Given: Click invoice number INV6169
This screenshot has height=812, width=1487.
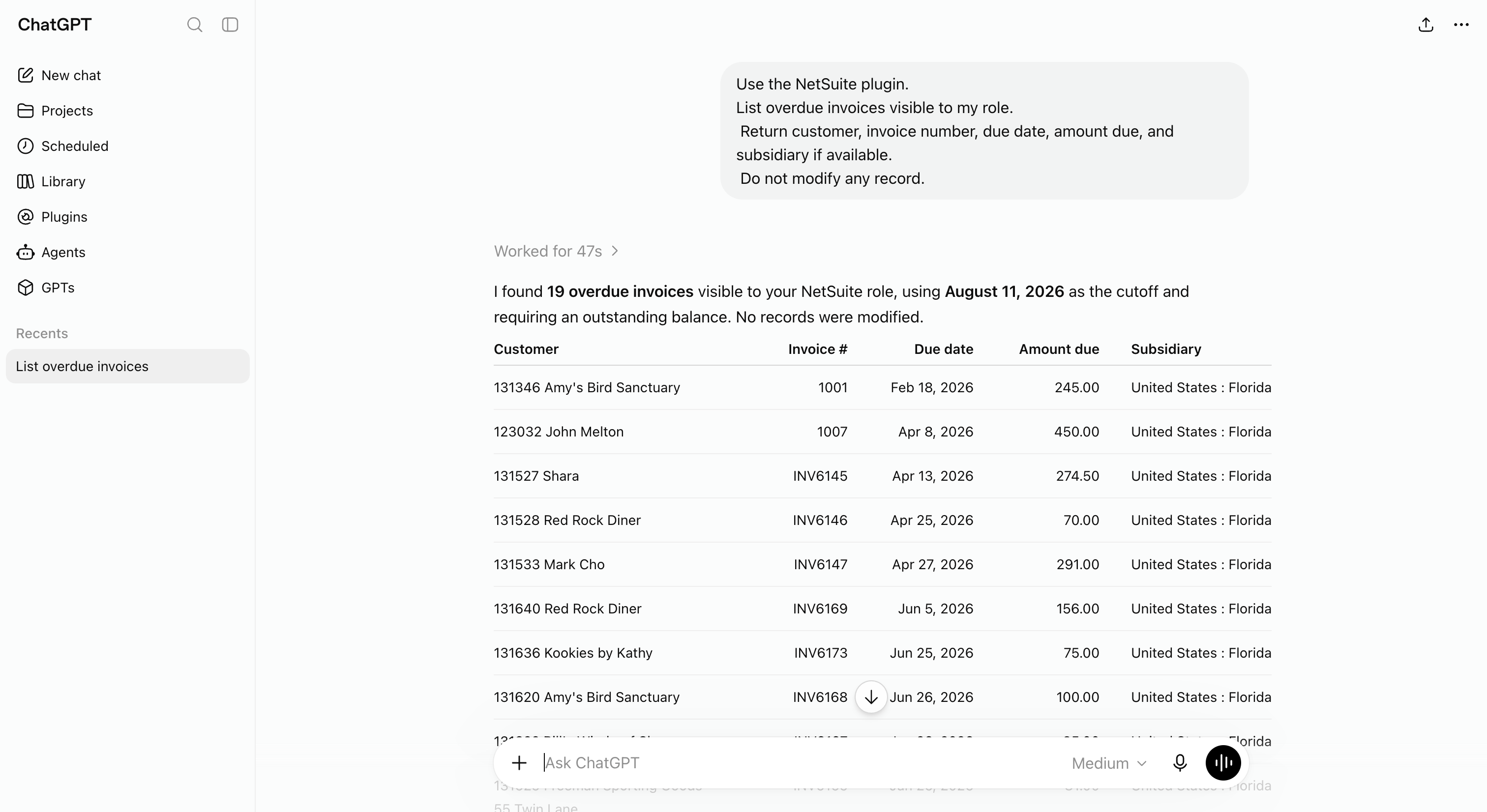Looking at the screenshot, I should [820, 609].
